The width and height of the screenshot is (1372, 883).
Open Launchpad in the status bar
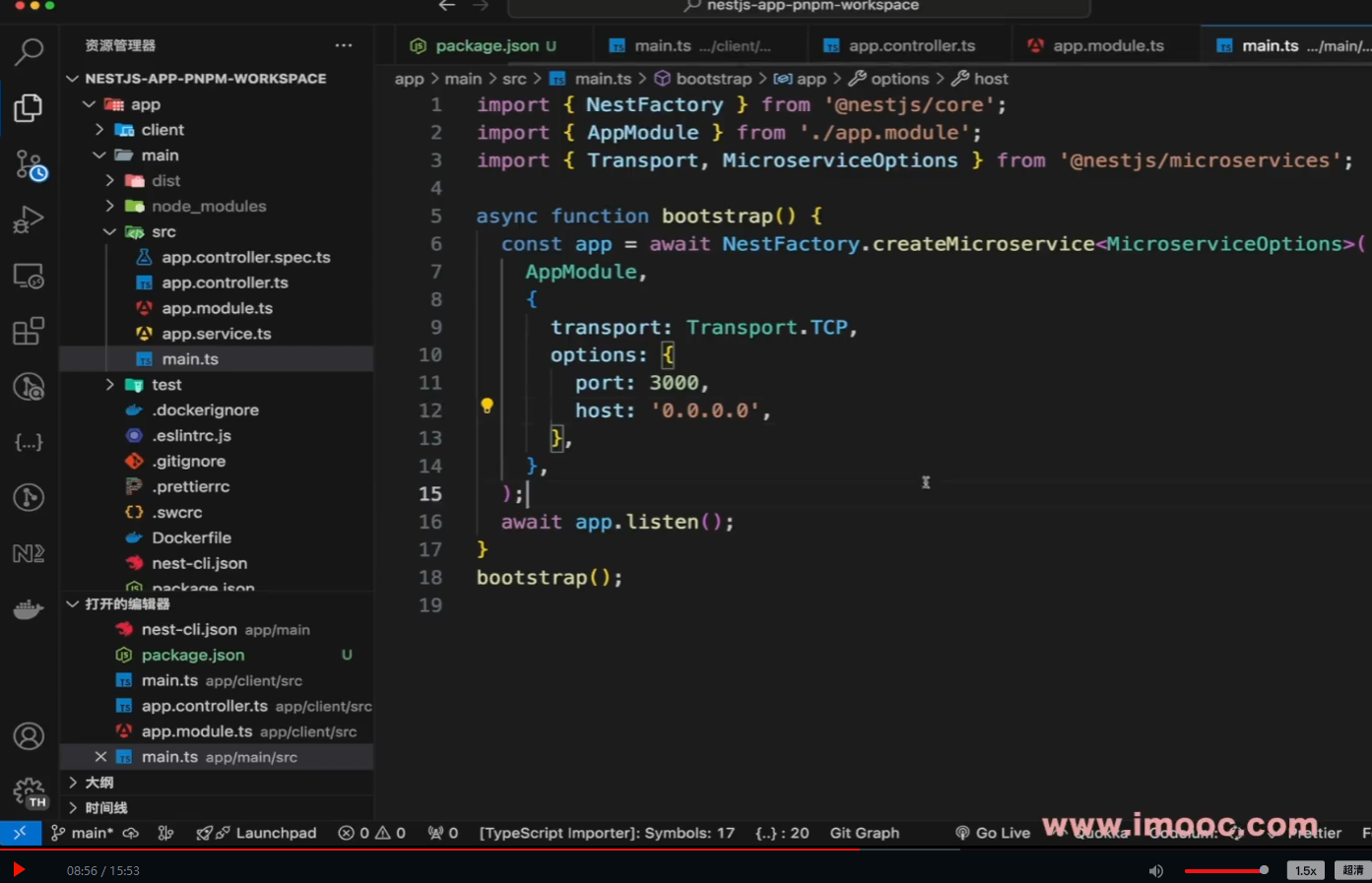(256, 833)
